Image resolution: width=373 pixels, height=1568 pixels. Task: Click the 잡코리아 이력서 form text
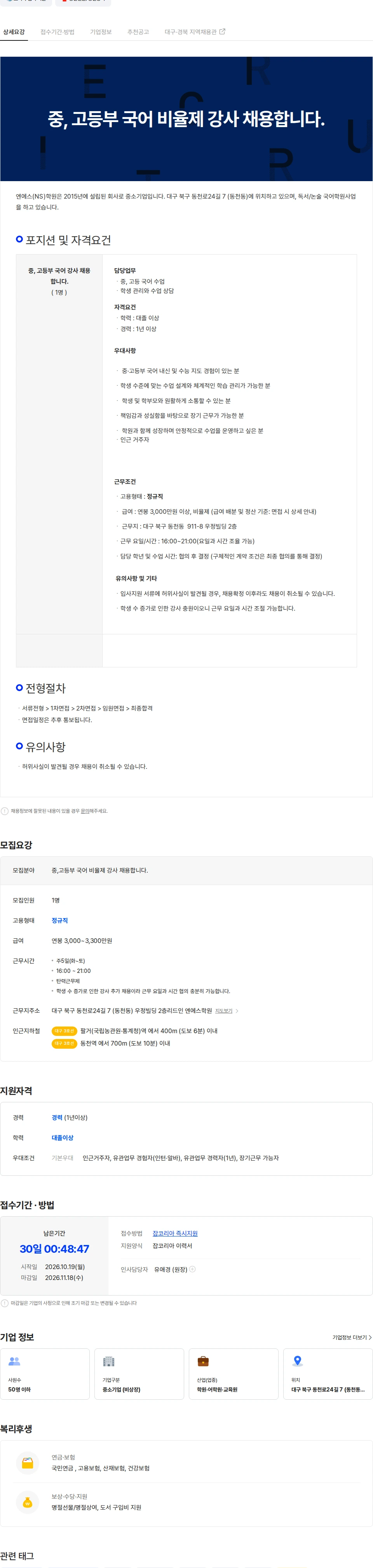click(x=172, y=1246)
